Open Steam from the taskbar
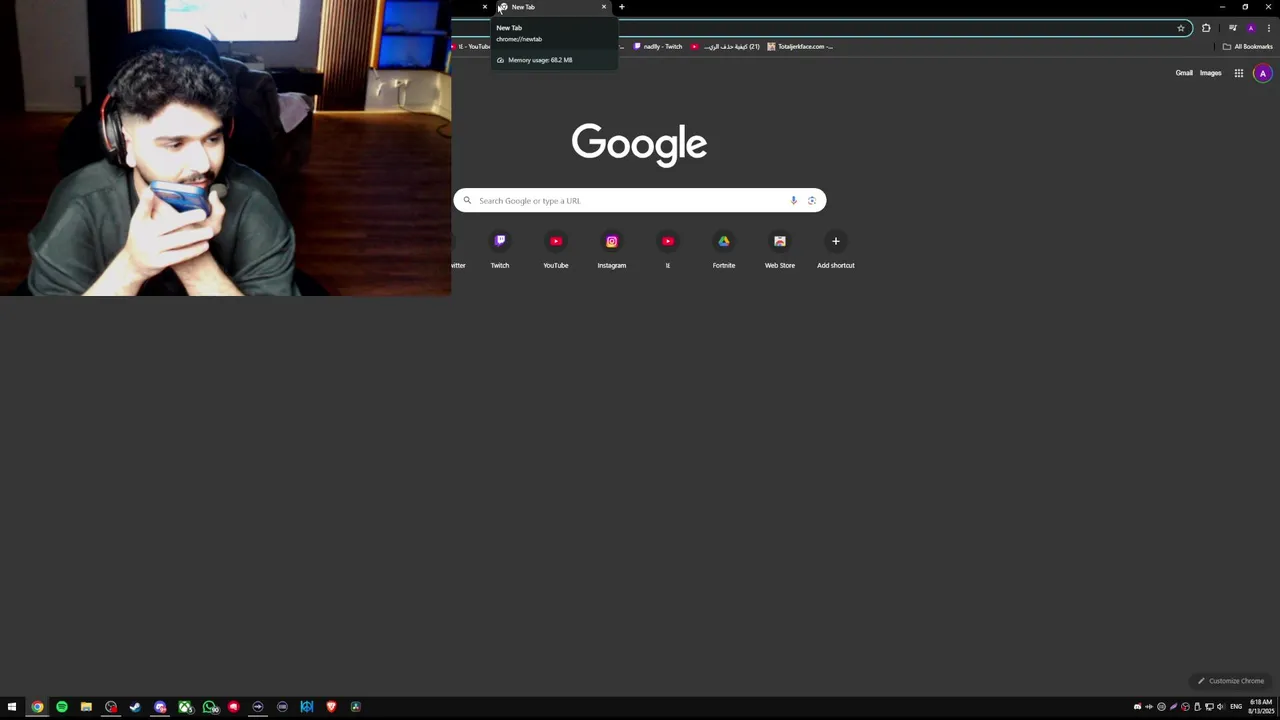Screen dimensions: 1280x720 (135, 707)
